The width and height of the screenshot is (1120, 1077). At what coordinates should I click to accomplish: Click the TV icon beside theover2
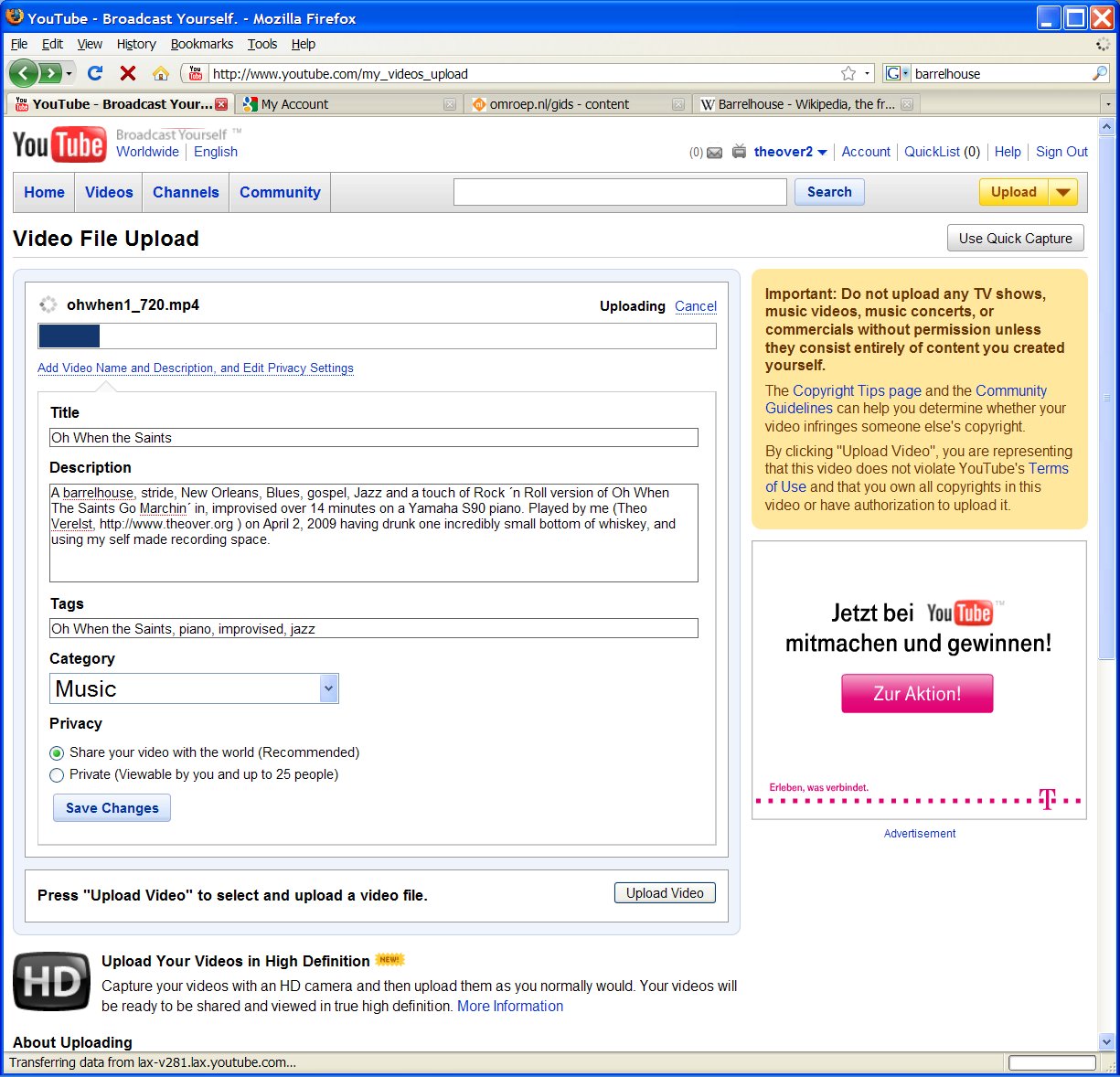tap(740, 152)
